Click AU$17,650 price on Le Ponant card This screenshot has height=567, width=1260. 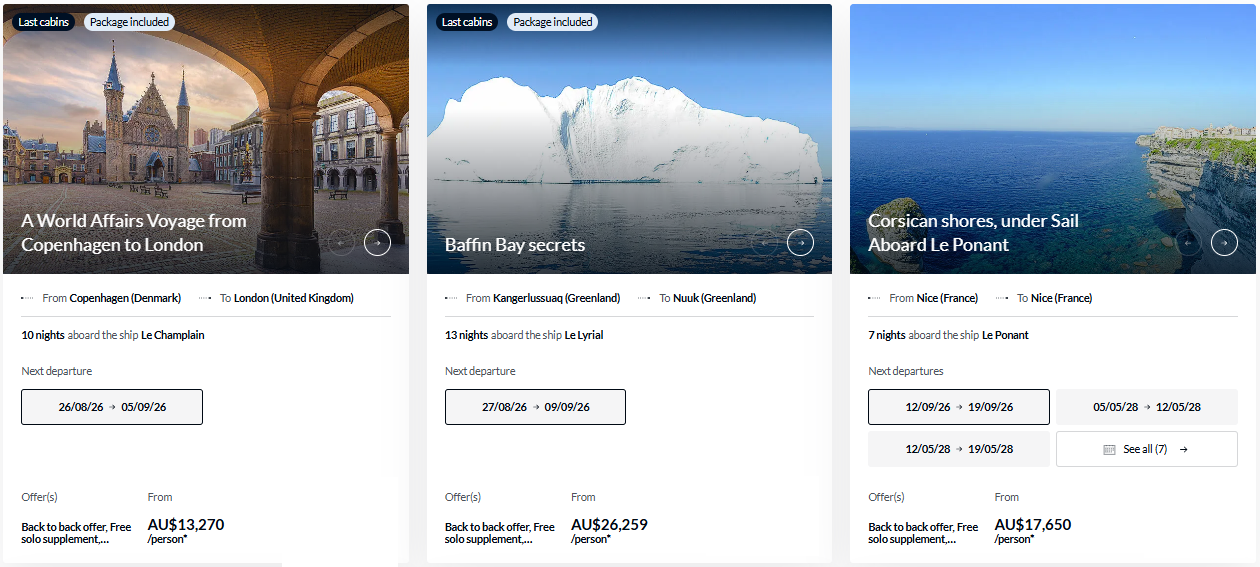1033,525
